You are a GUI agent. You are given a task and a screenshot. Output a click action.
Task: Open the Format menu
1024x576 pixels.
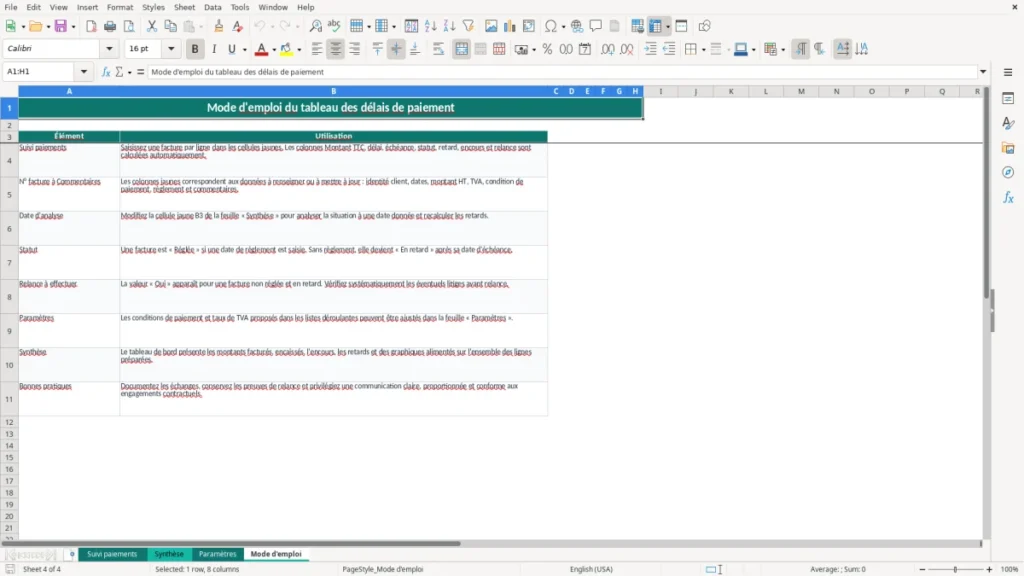(120, 7)
